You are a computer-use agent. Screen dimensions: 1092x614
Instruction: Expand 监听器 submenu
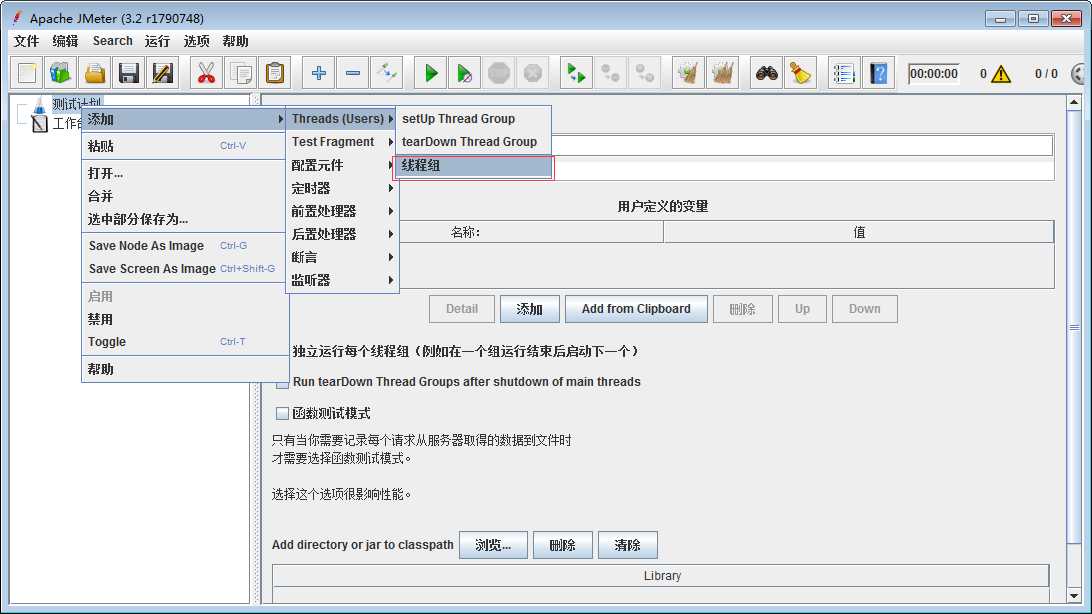click(341, 280)
